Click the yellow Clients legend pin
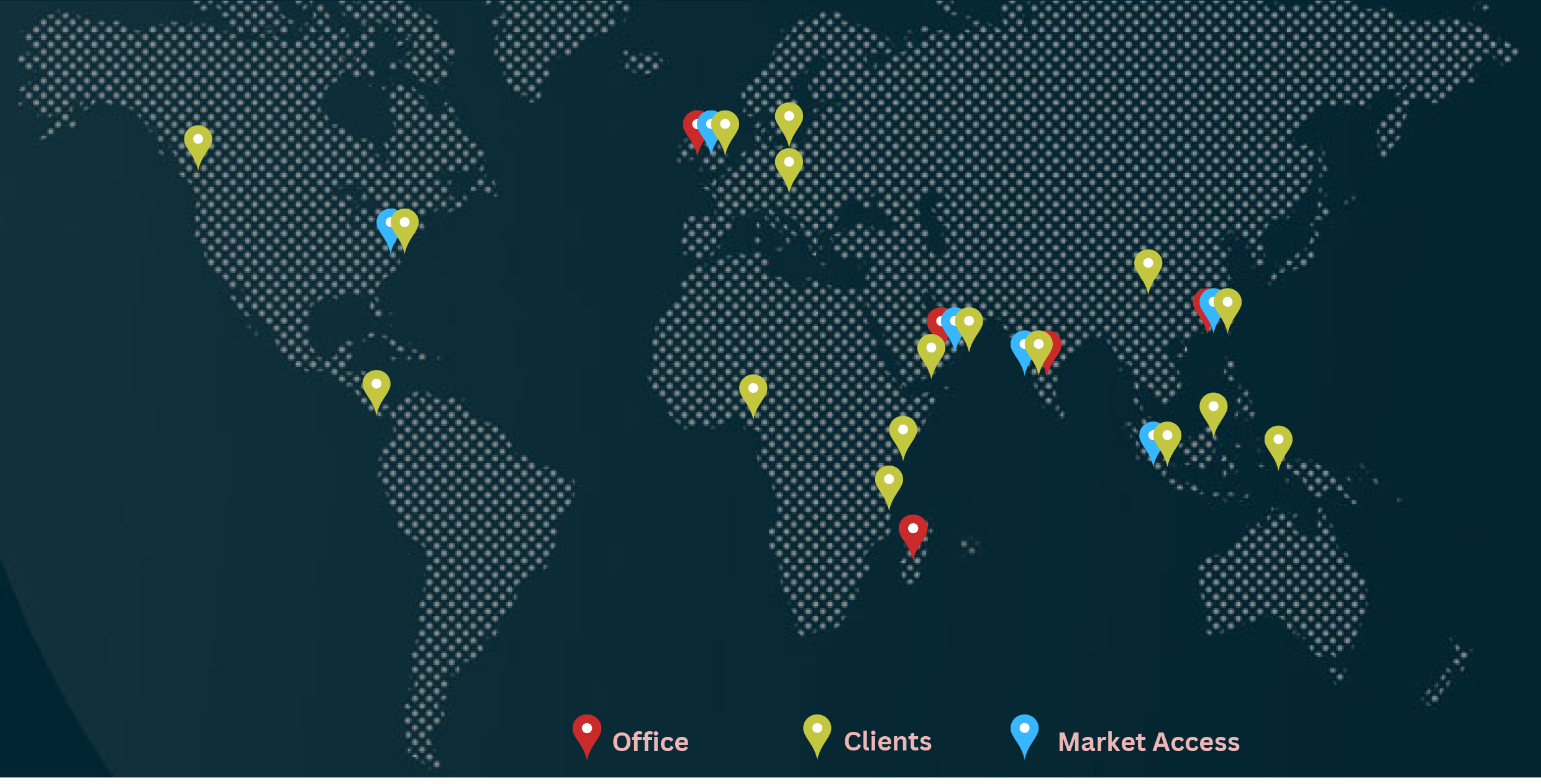This screenshot has height=784, width=1541. 817,731
